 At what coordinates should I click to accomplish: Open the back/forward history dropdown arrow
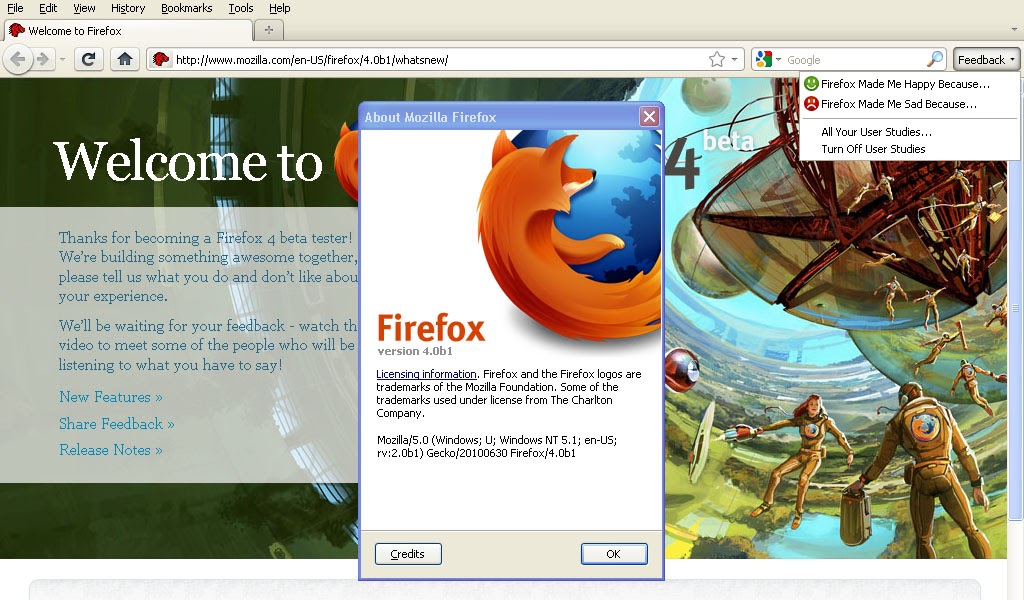click(x=62, y=59)
